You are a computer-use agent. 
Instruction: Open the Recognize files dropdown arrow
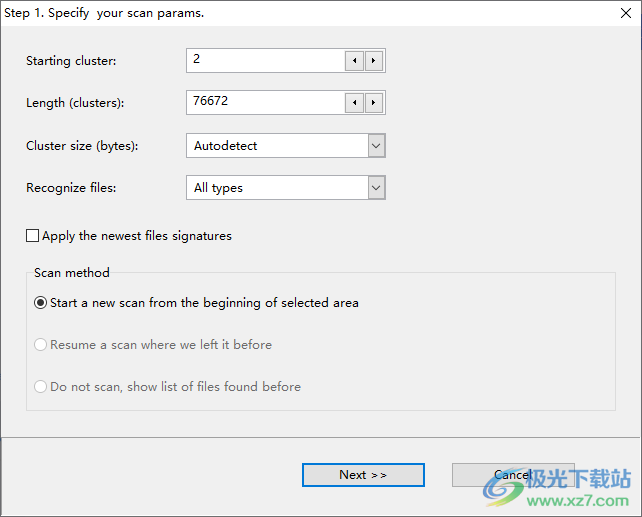pyautogui.click(x=376, y=188)
